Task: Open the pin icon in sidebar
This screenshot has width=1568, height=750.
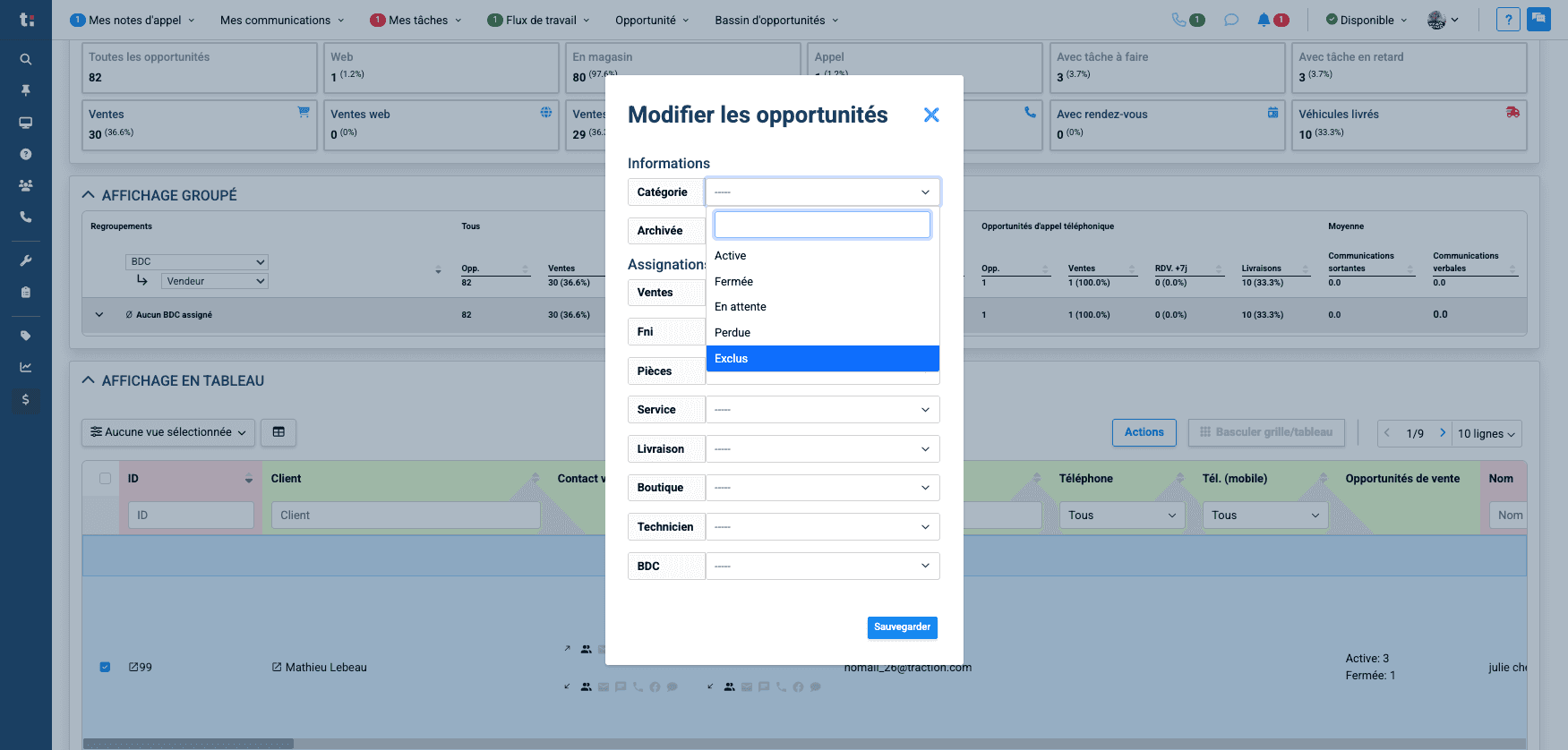Action: click(x=26, y=90)
